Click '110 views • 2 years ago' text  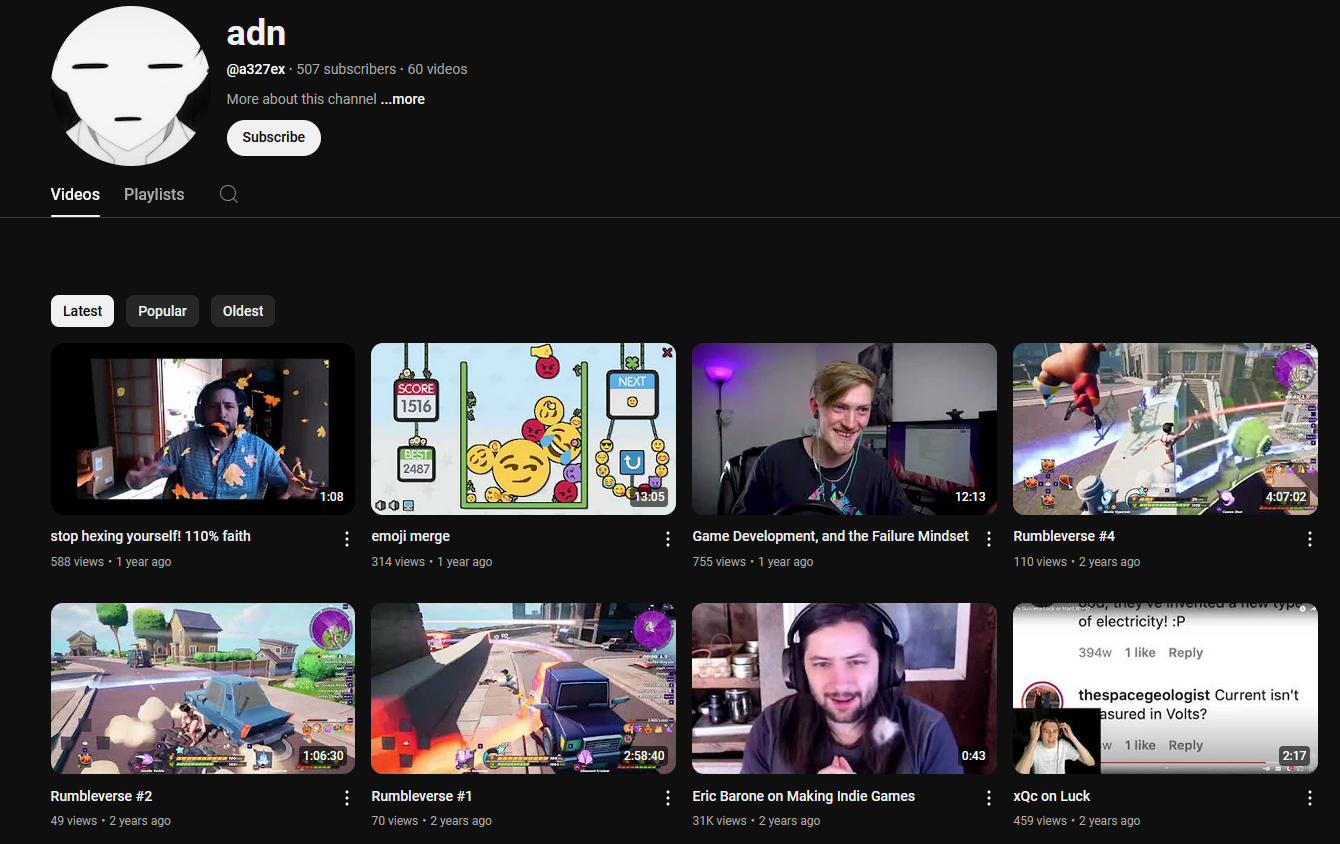pyautogui.click(x=1077, y=562)
